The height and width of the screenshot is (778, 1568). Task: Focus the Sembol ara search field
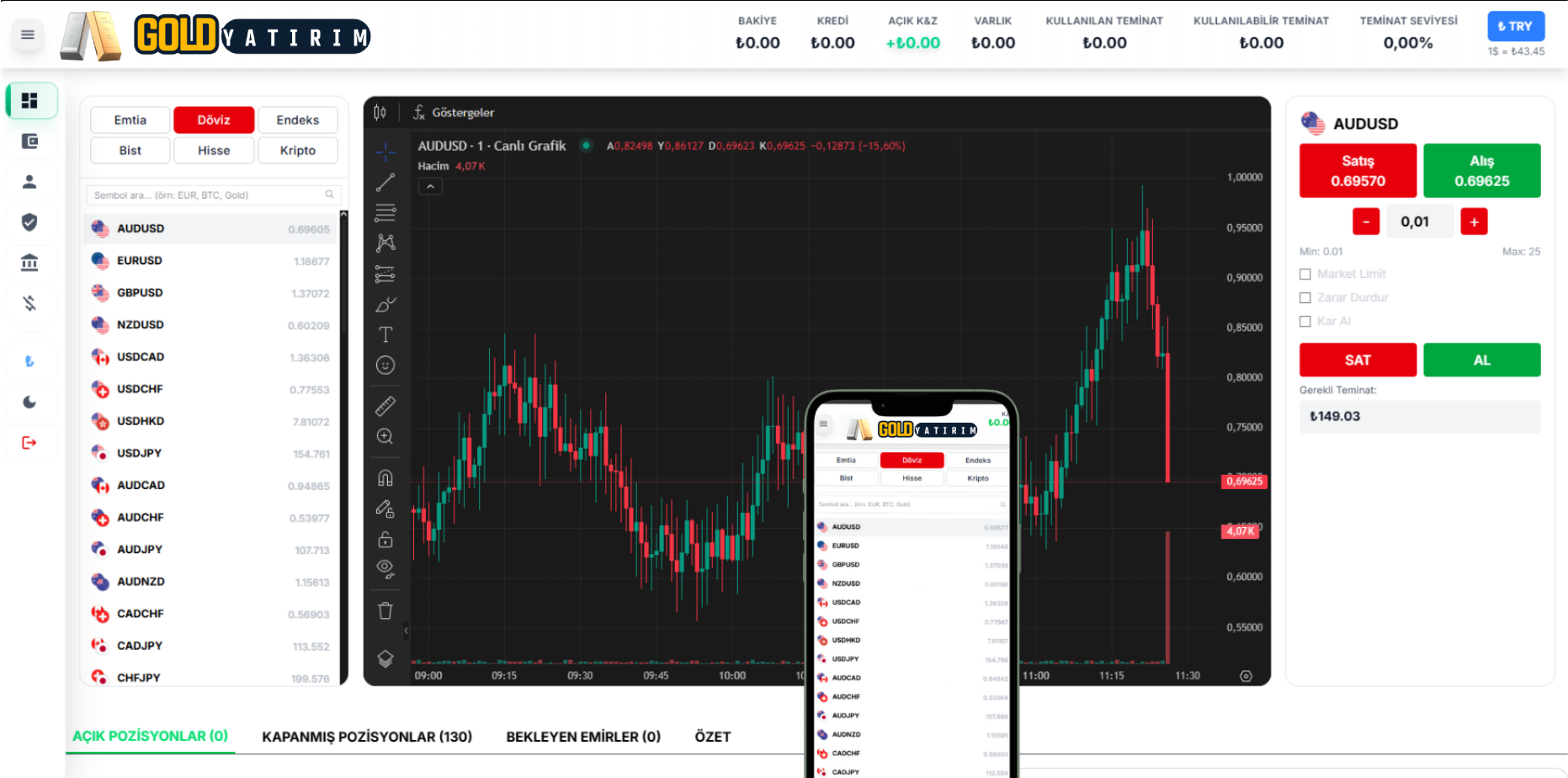coord(214,195)
